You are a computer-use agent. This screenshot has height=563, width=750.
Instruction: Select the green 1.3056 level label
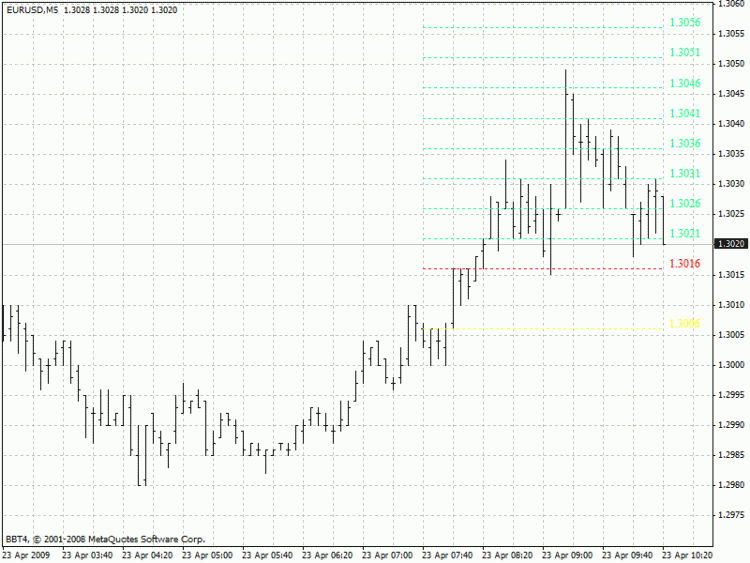point(685,22)
